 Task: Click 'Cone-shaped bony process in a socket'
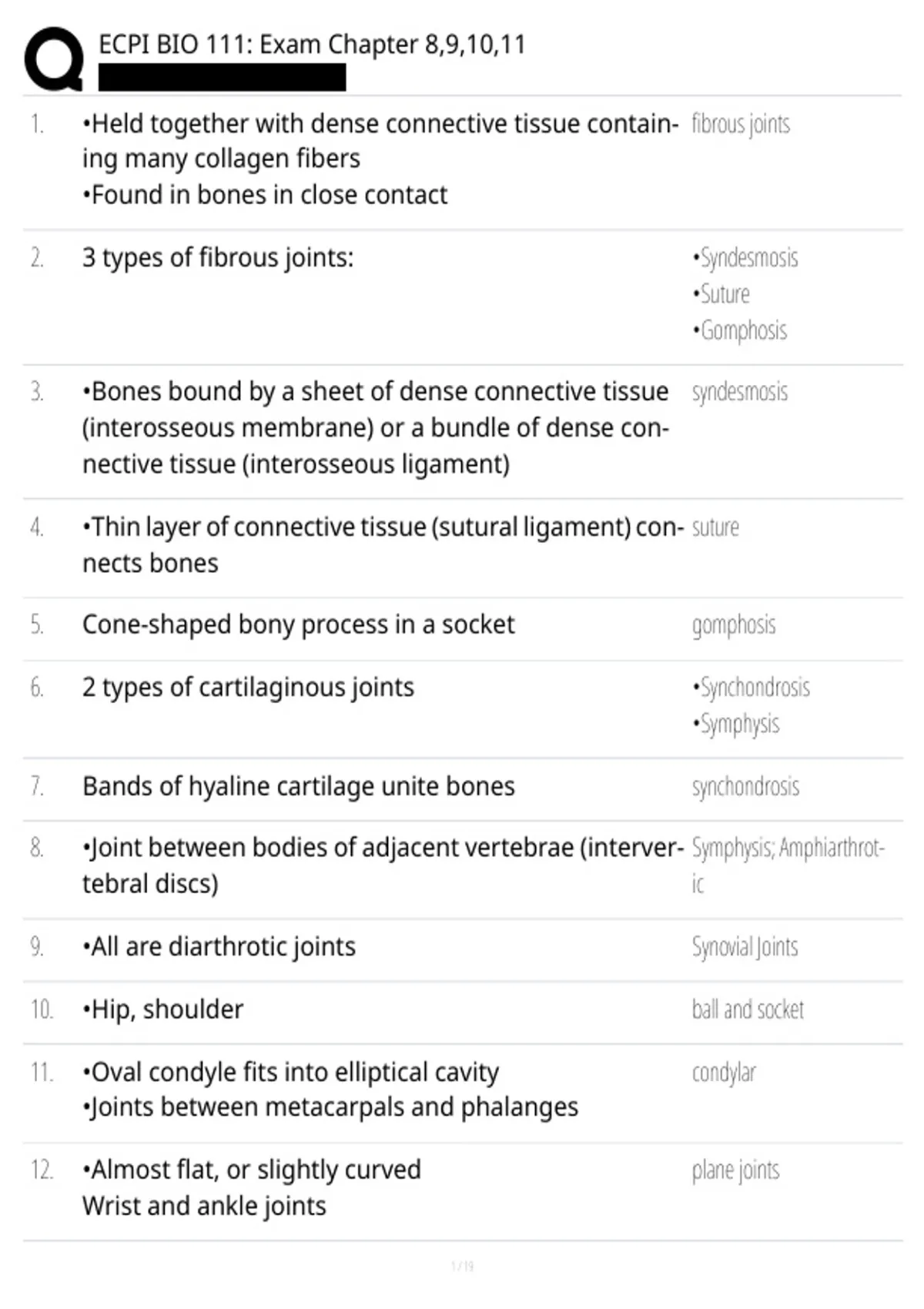[x=298, y=624]
